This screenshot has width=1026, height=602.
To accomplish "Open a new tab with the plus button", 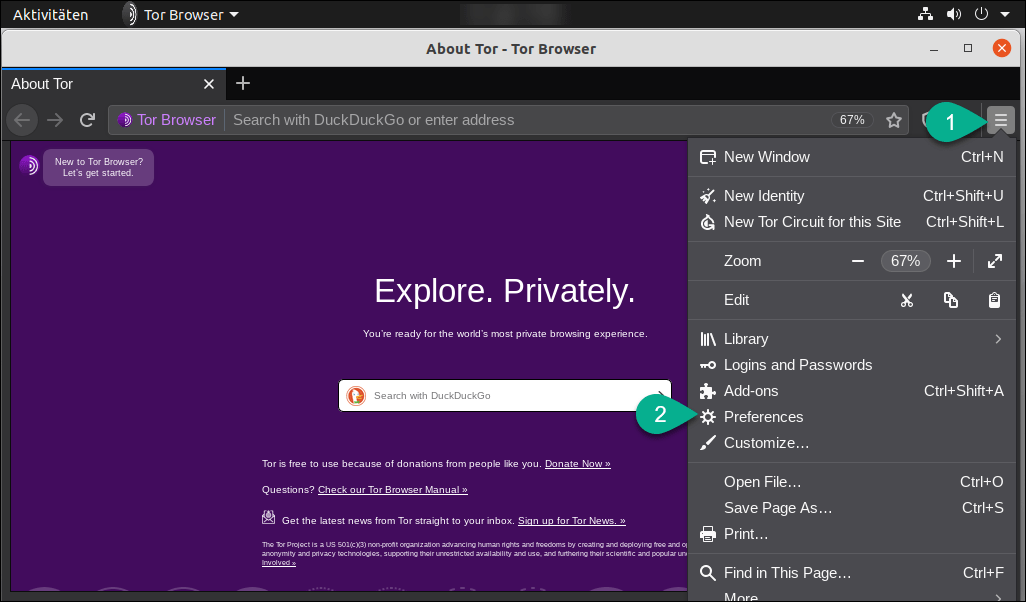I will 243,83.
